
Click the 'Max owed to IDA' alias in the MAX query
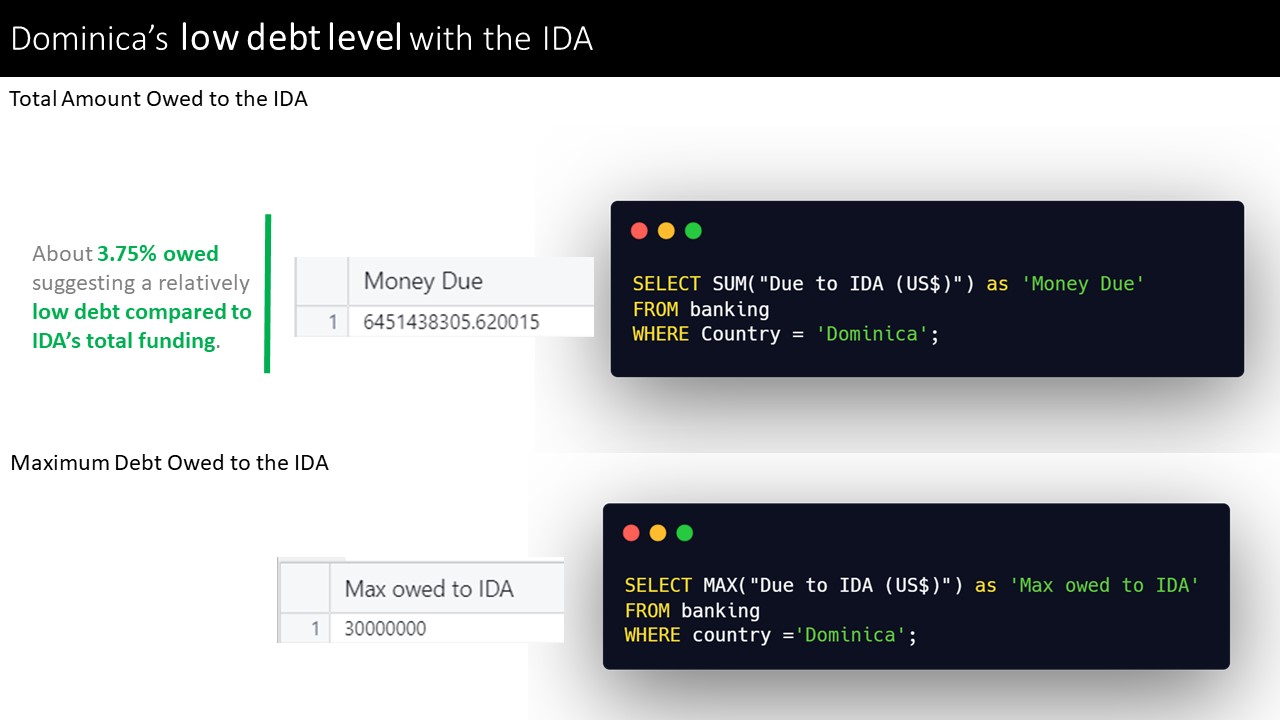1103,585
